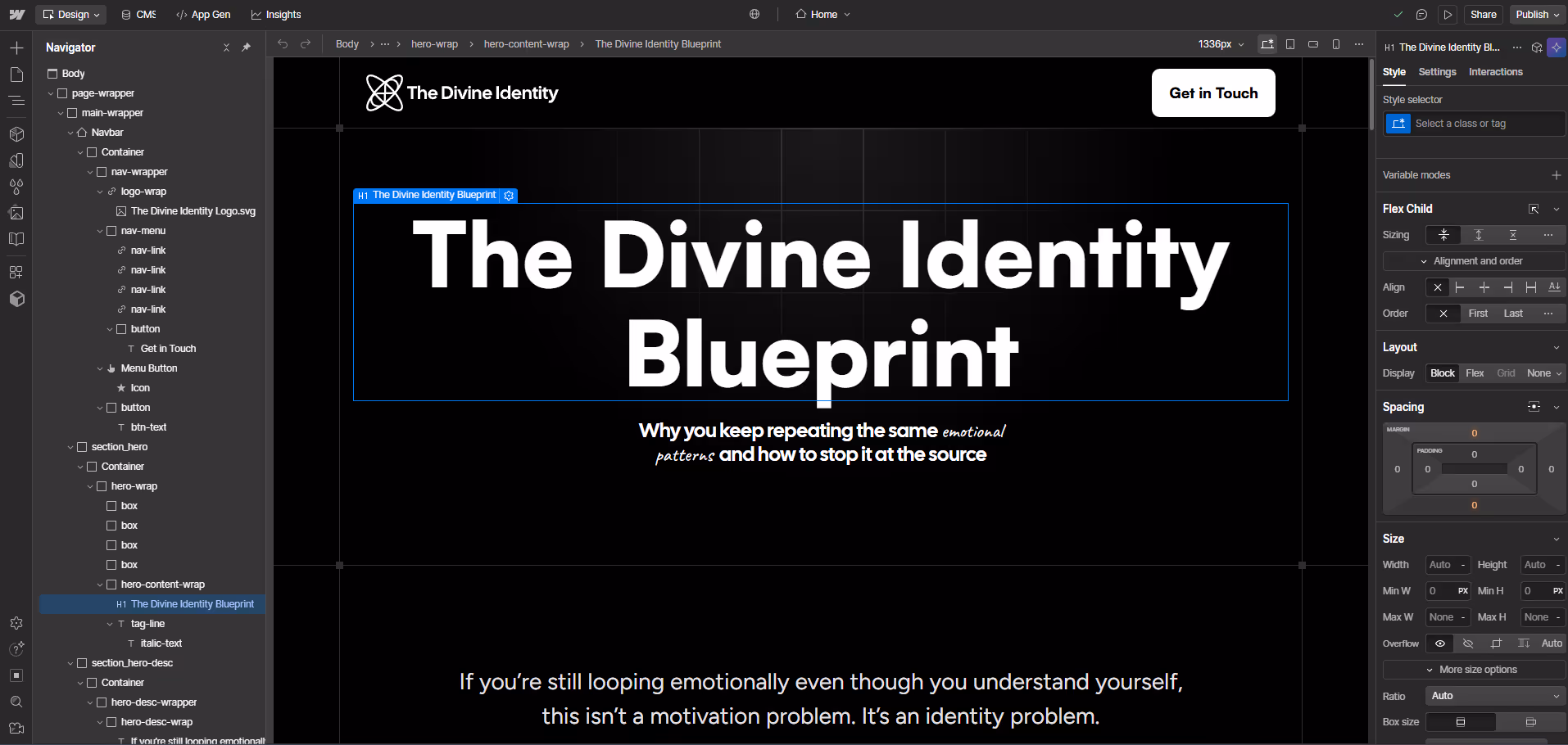This screenshot has width=1568, height=745.
Task: Open the Pages panel icon
Action: pyautogui.click(x=16, y=74)
